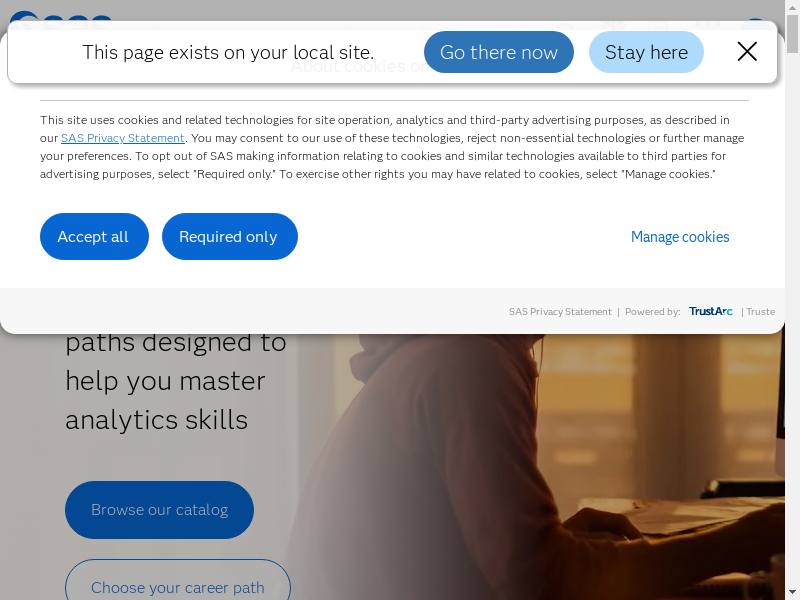Open the Manage cookies preferences
The height and width of the screenshot is (600, 800).
680,237
